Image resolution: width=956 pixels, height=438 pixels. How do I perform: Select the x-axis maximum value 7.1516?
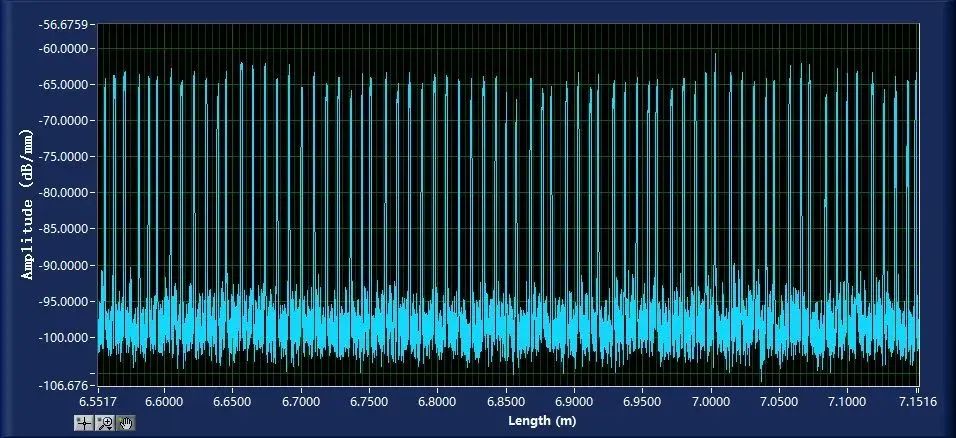tap(917, 400)
